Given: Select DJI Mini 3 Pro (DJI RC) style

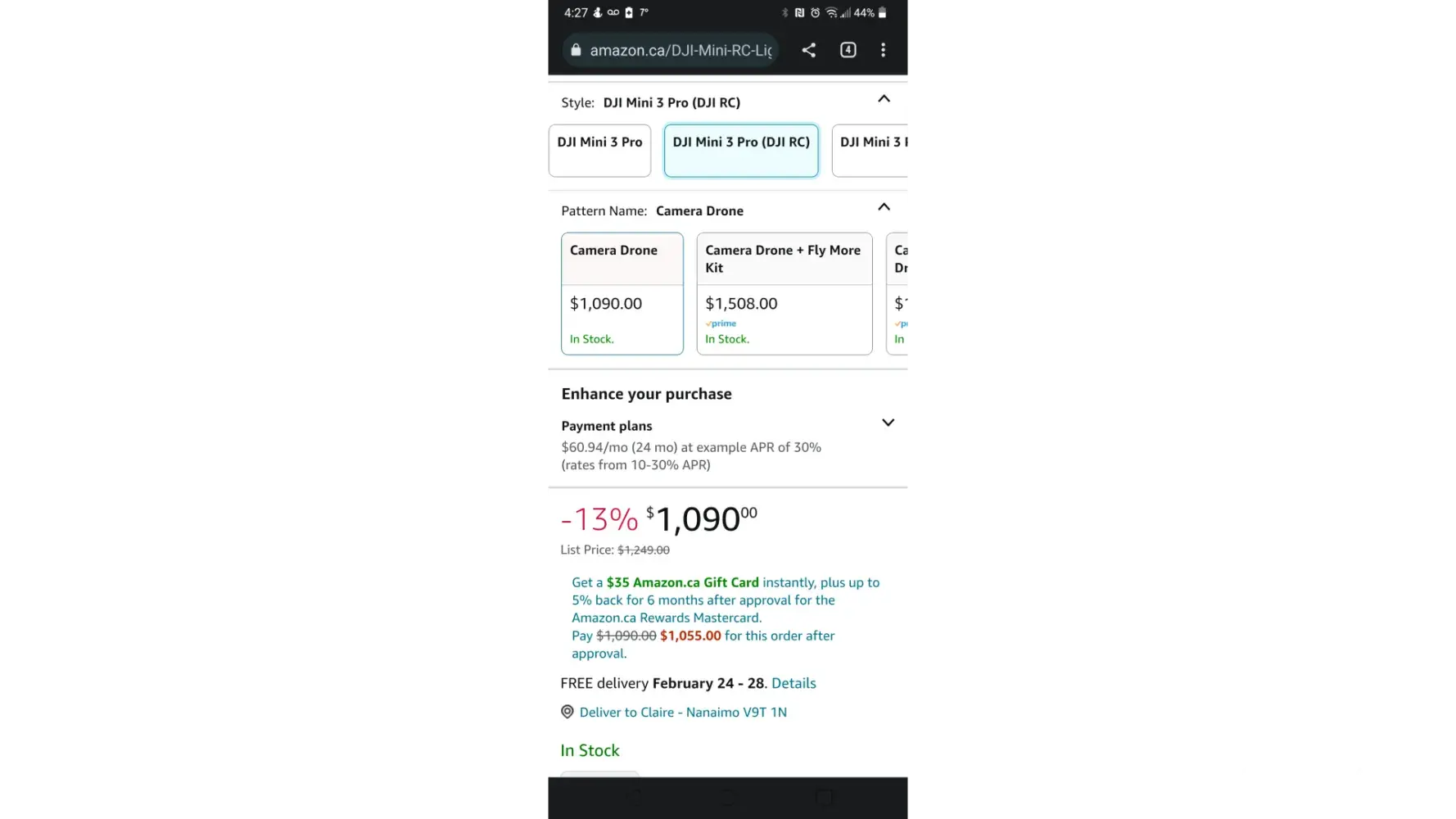Looking at the screenshot, I should (741, 150).
